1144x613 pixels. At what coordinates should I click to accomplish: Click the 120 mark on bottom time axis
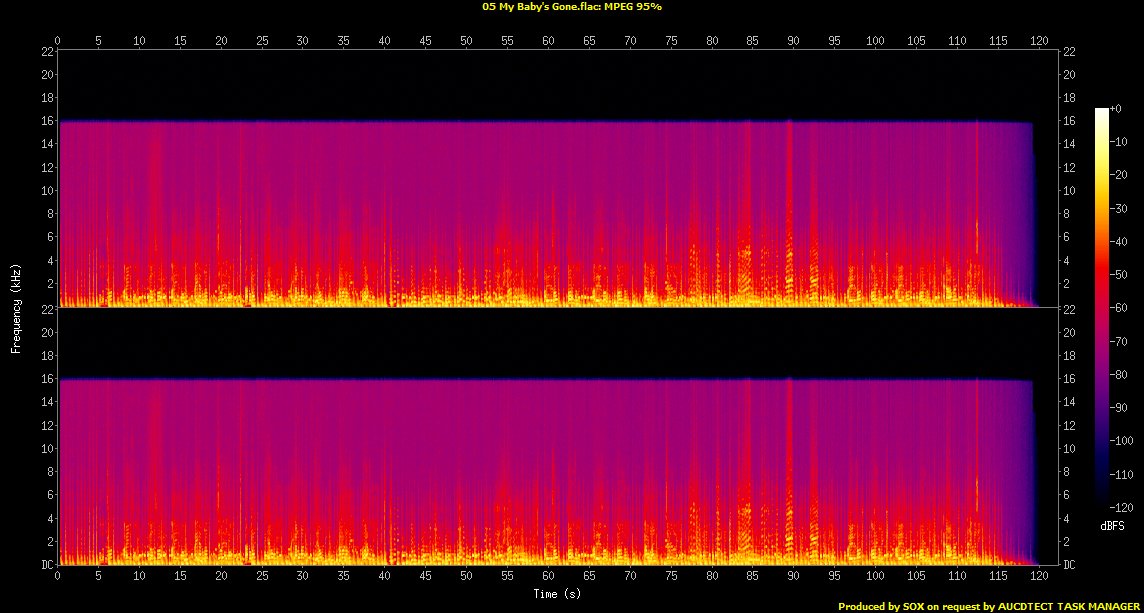pos(1039,577)
